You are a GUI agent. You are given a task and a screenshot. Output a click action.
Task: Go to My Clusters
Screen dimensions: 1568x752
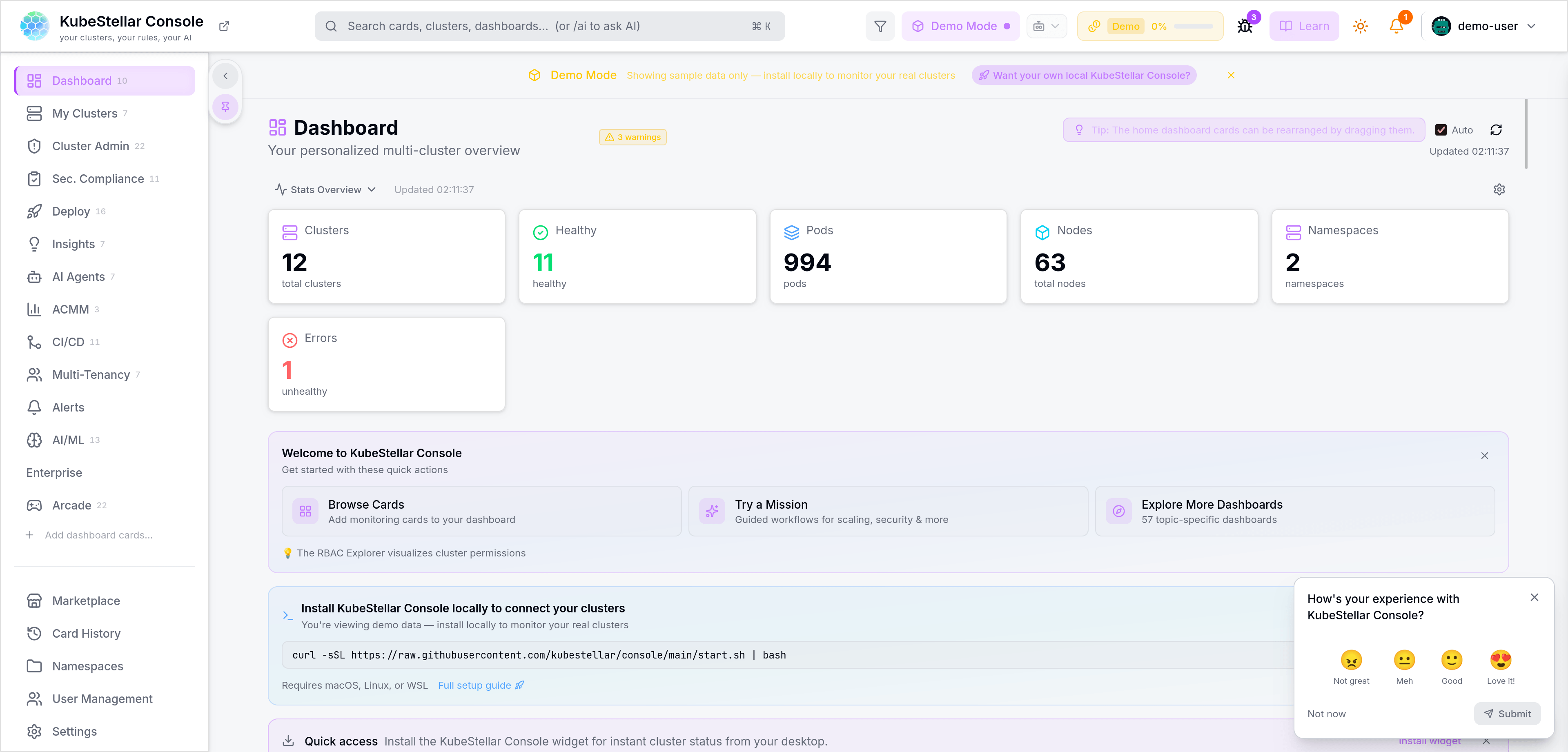pyautogui.click(x=104, y=113)
